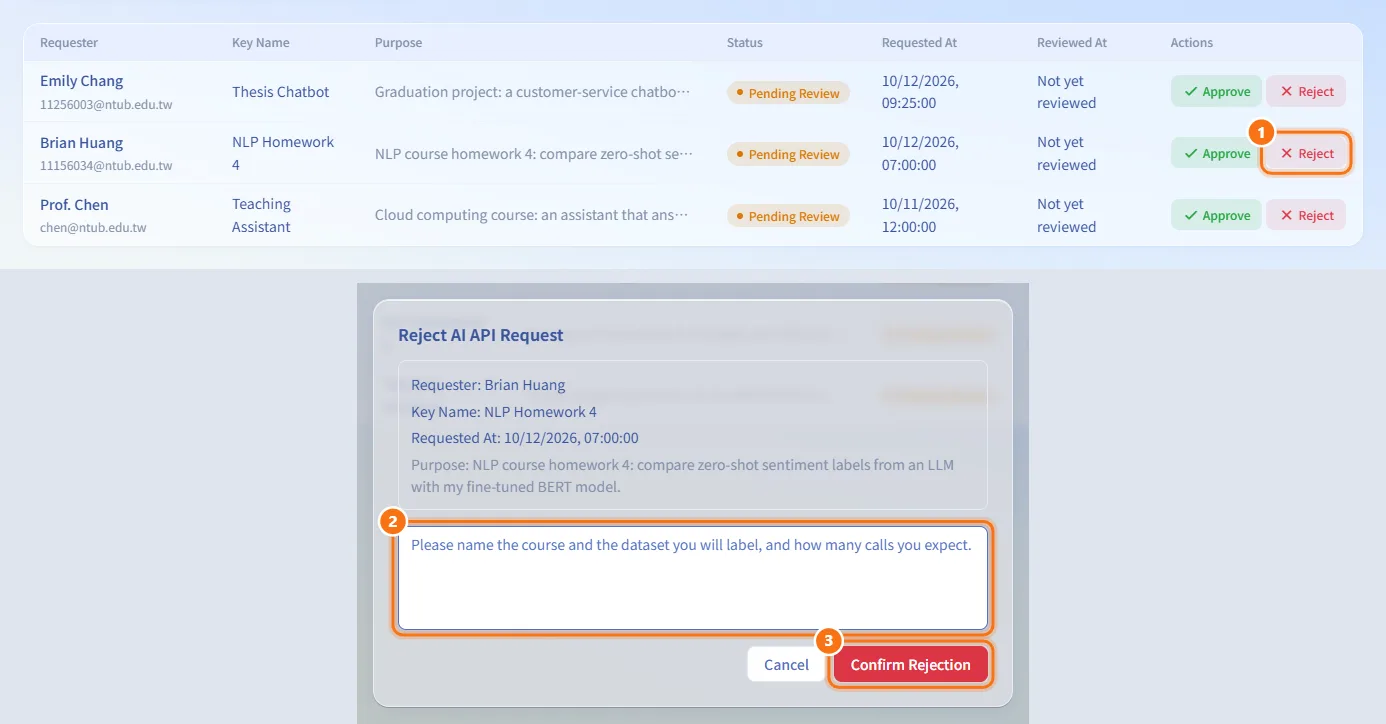The image size is (1386, 724).
Task: Approve Prof. Chen's Teaching Assistant request
Action: (1216, 216)
